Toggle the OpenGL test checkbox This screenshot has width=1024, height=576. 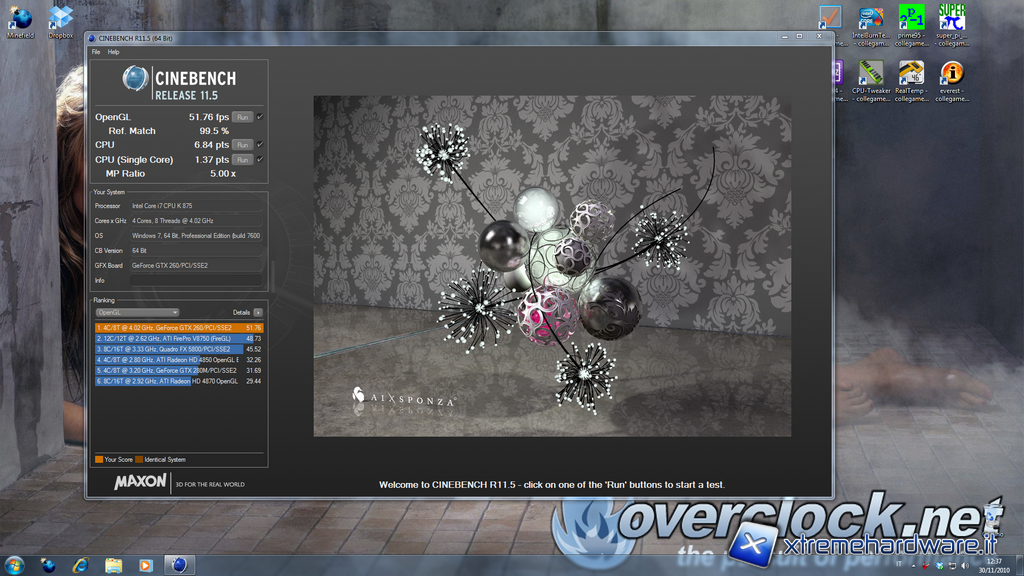[260, 117]
